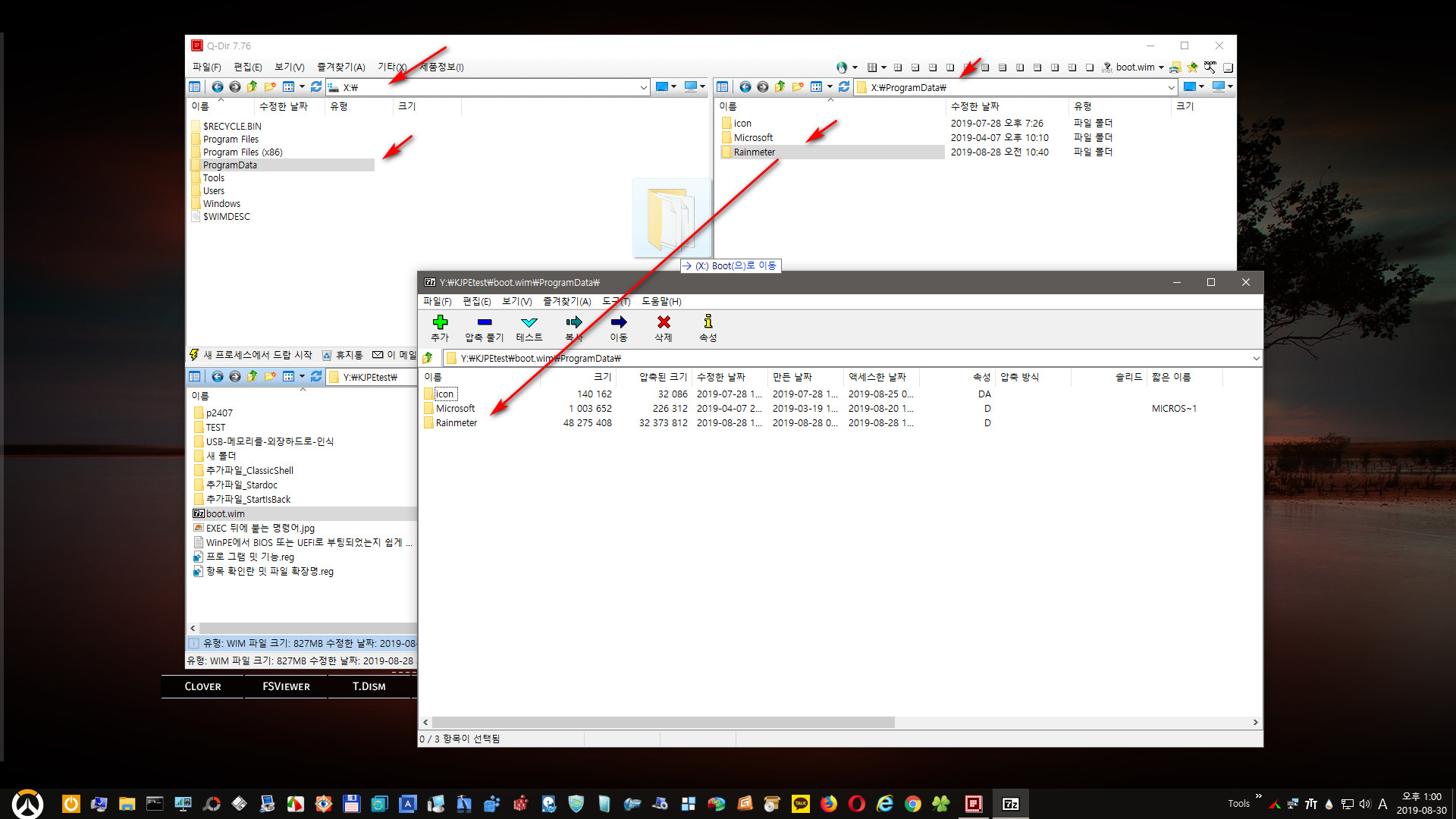Click the 7z icon on the taskbar
The width and height of the screenshot is (1456, 819).
coord(1011,804)
